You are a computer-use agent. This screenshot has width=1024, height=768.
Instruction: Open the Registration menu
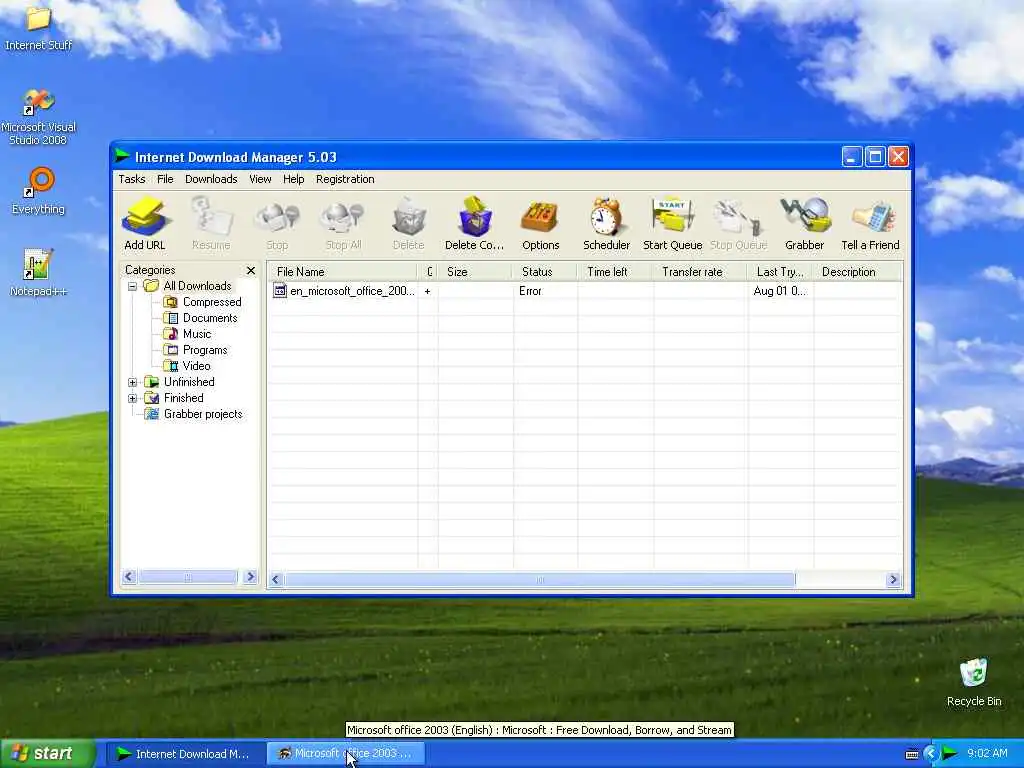click(345, 179)
